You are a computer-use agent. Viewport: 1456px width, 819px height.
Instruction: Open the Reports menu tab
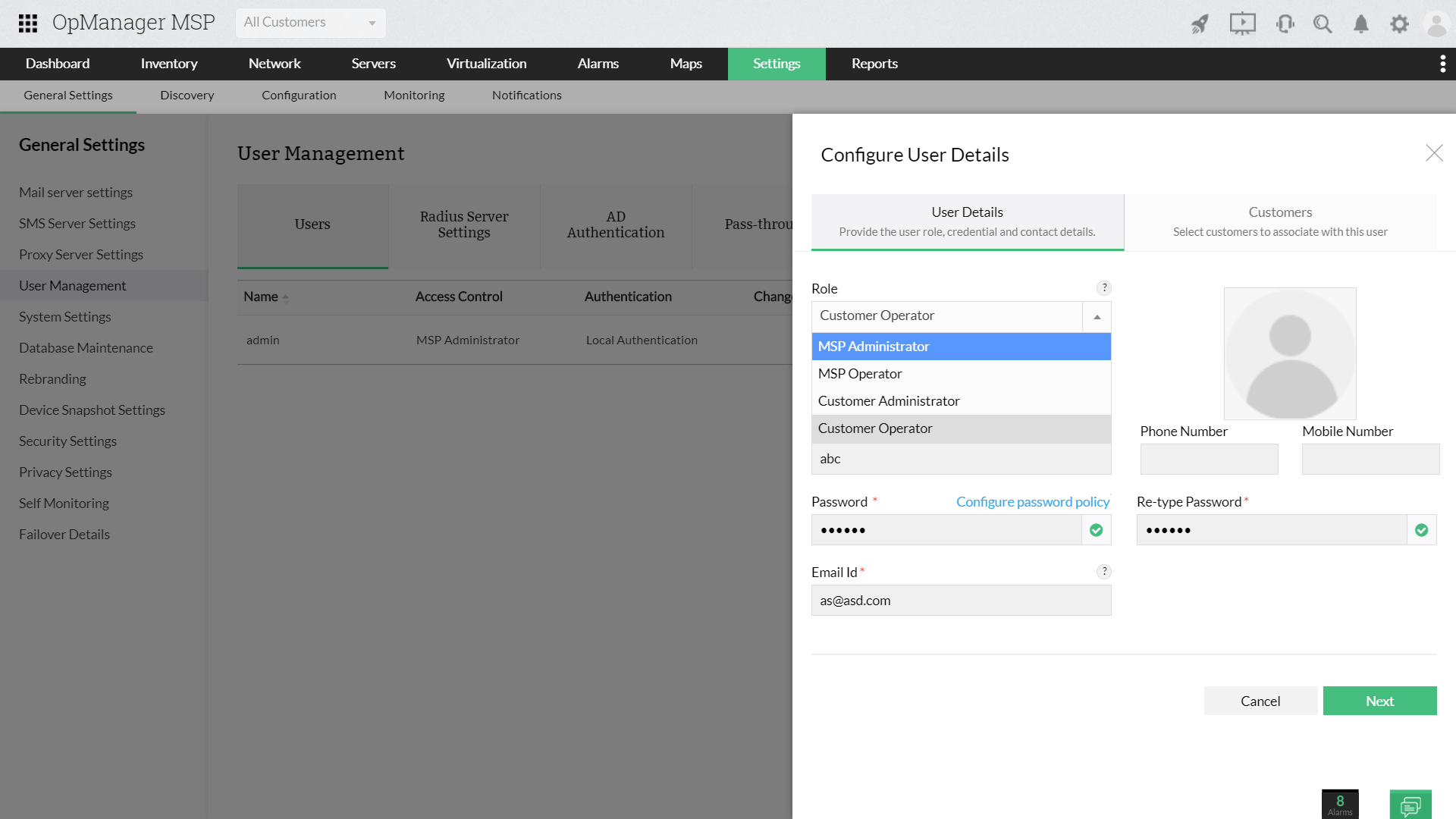click(x=874, y=64)
